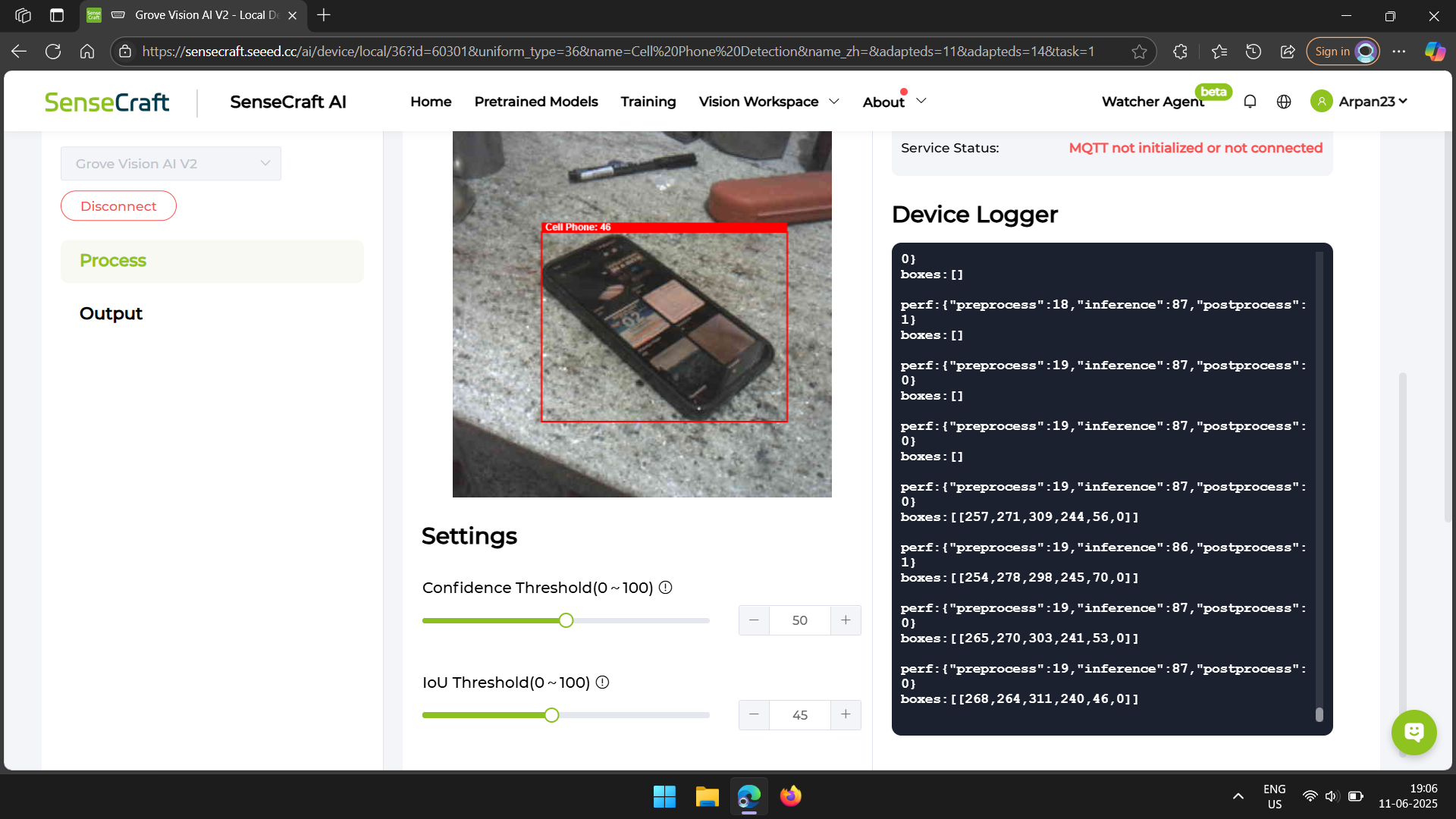Click the Arpan23 user avatar
Screen dimensions: 1456x819
point(1321,102)
